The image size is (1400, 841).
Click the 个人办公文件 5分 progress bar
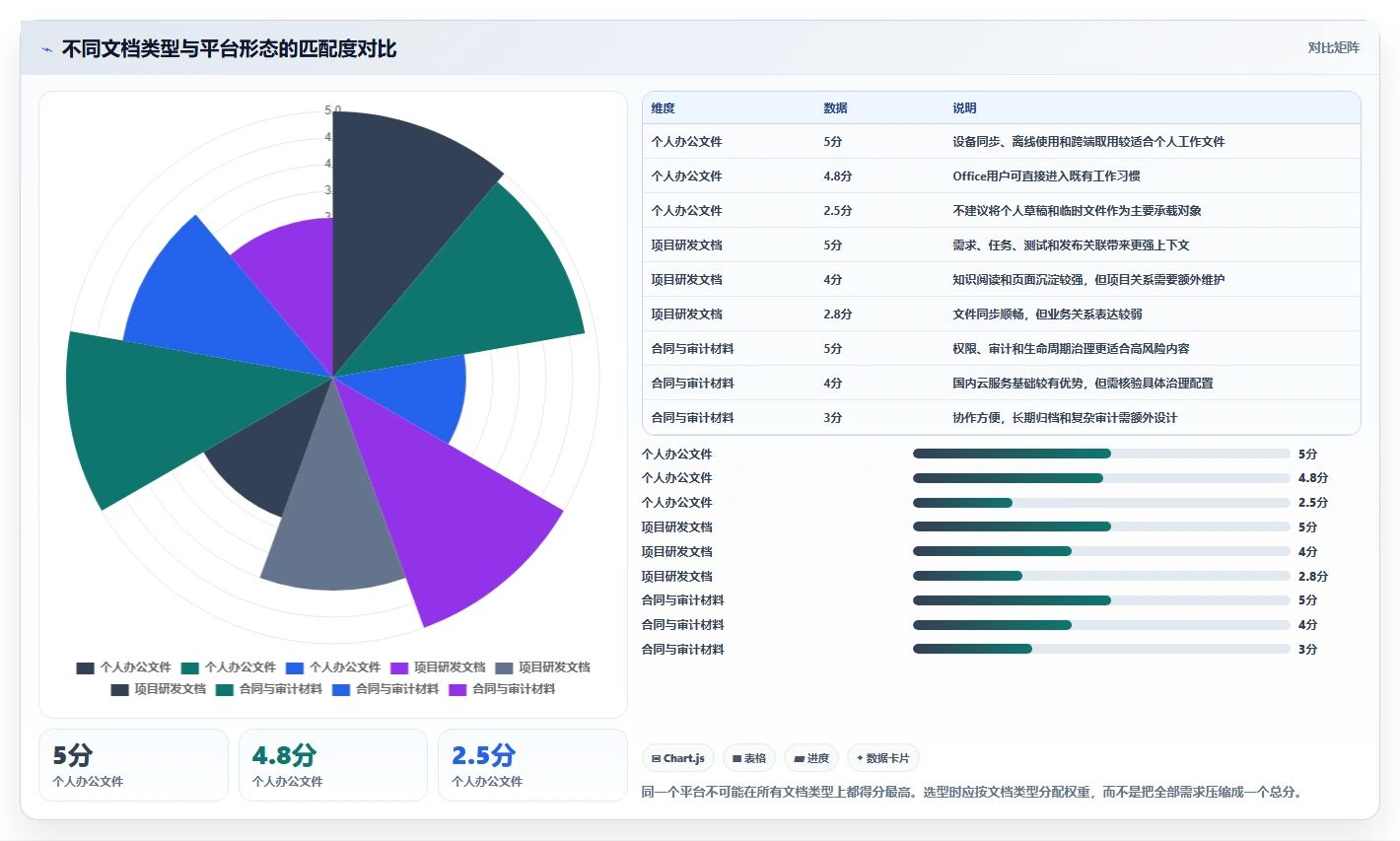1101,454
